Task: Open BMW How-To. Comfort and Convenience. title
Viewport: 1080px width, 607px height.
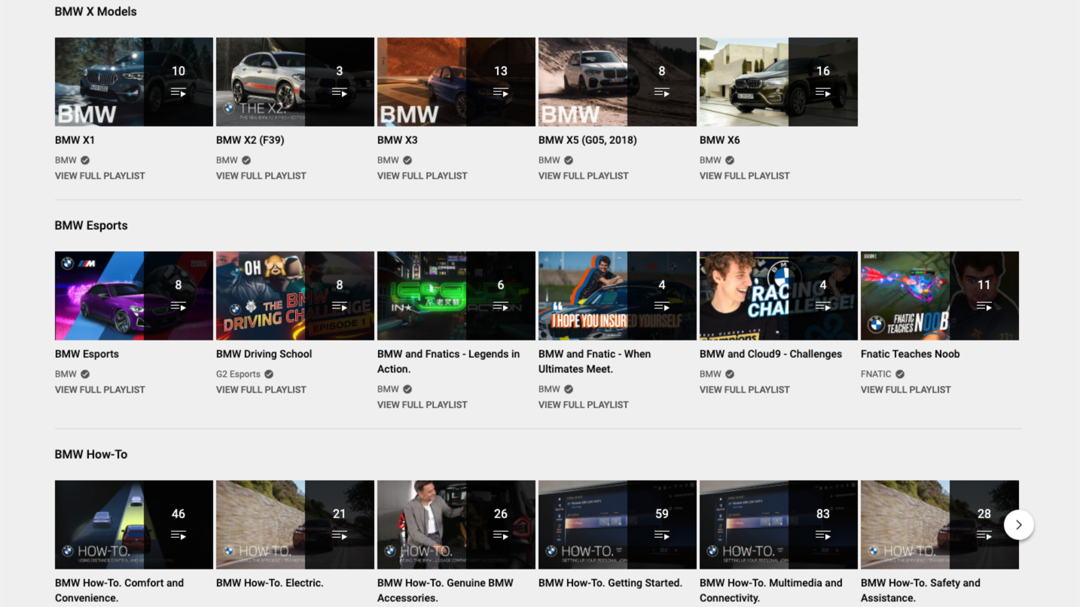Action: pos(119,590)
